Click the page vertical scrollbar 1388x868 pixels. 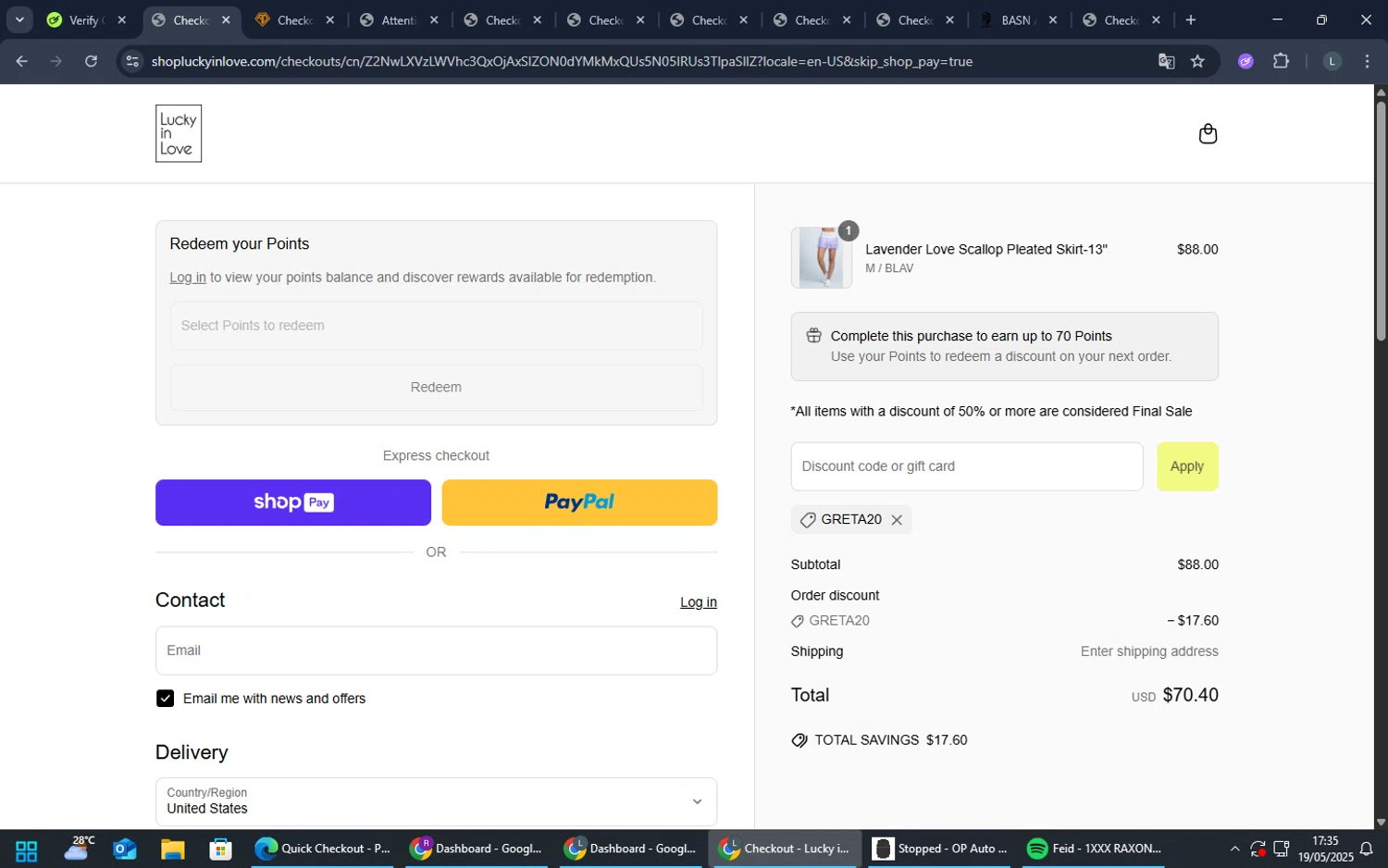click(x=1381, y=222)
